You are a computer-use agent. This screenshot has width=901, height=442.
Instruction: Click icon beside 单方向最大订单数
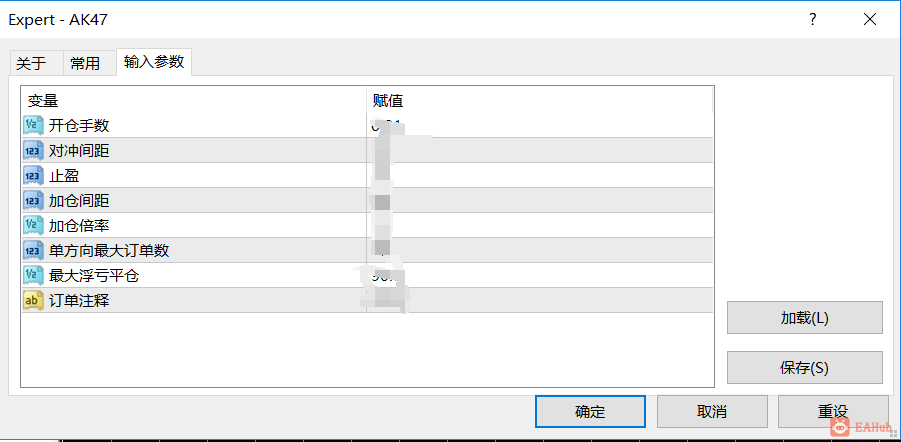pos(33,251)
